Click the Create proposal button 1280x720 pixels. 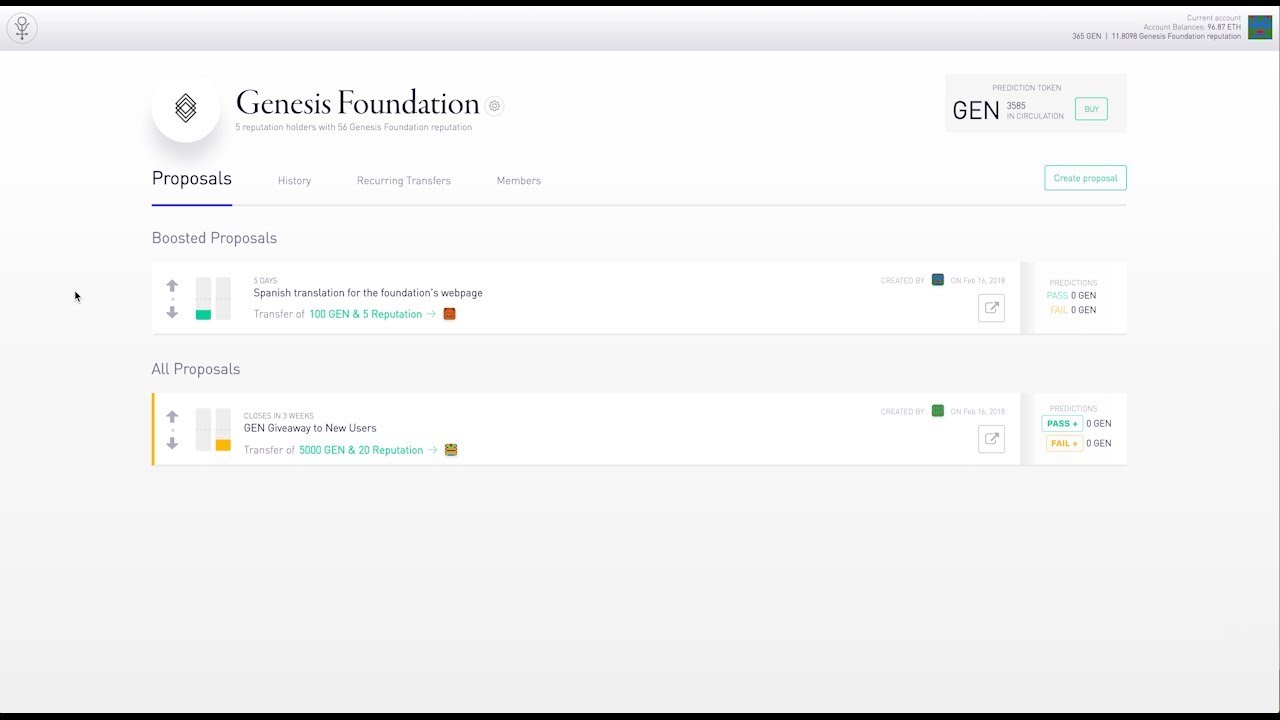[x=1085, y=178]
